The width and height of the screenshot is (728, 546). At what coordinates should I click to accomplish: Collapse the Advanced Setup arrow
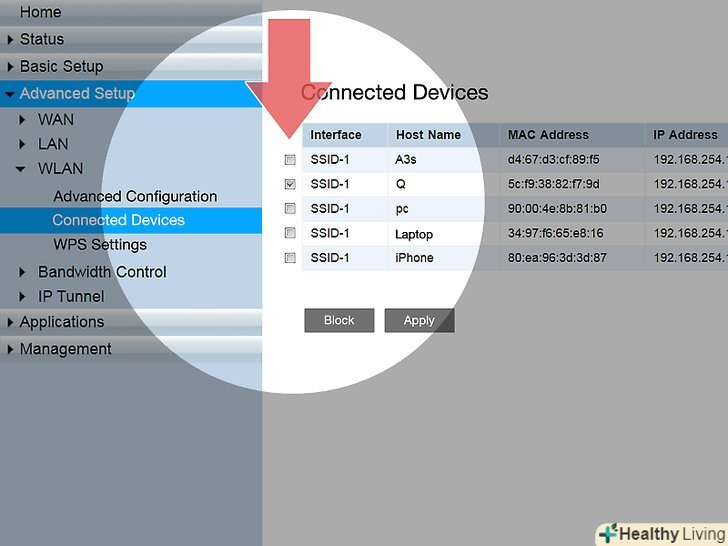click(x=10, y=94)
